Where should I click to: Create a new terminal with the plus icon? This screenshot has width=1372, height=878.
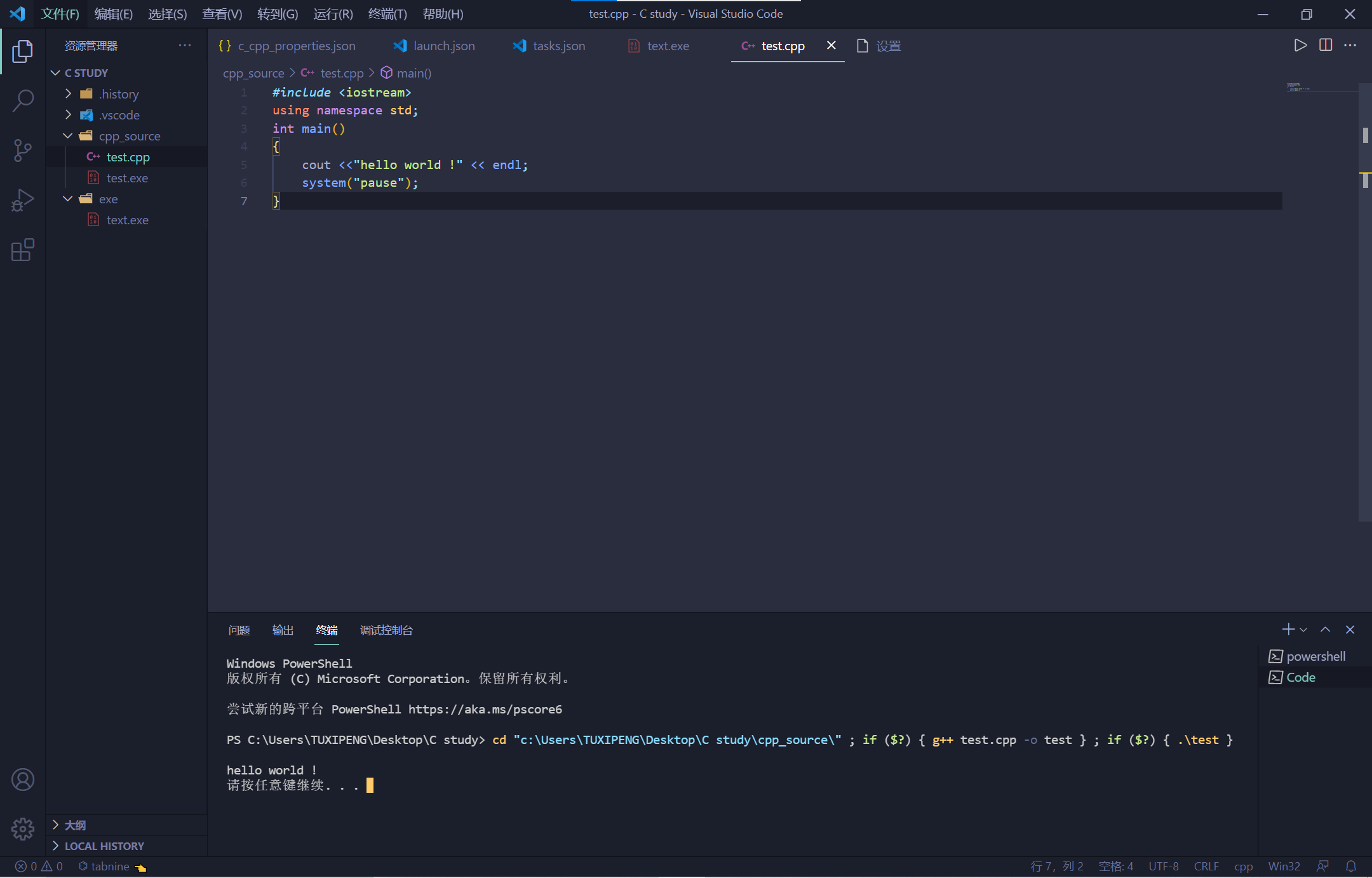(1288, 630)
